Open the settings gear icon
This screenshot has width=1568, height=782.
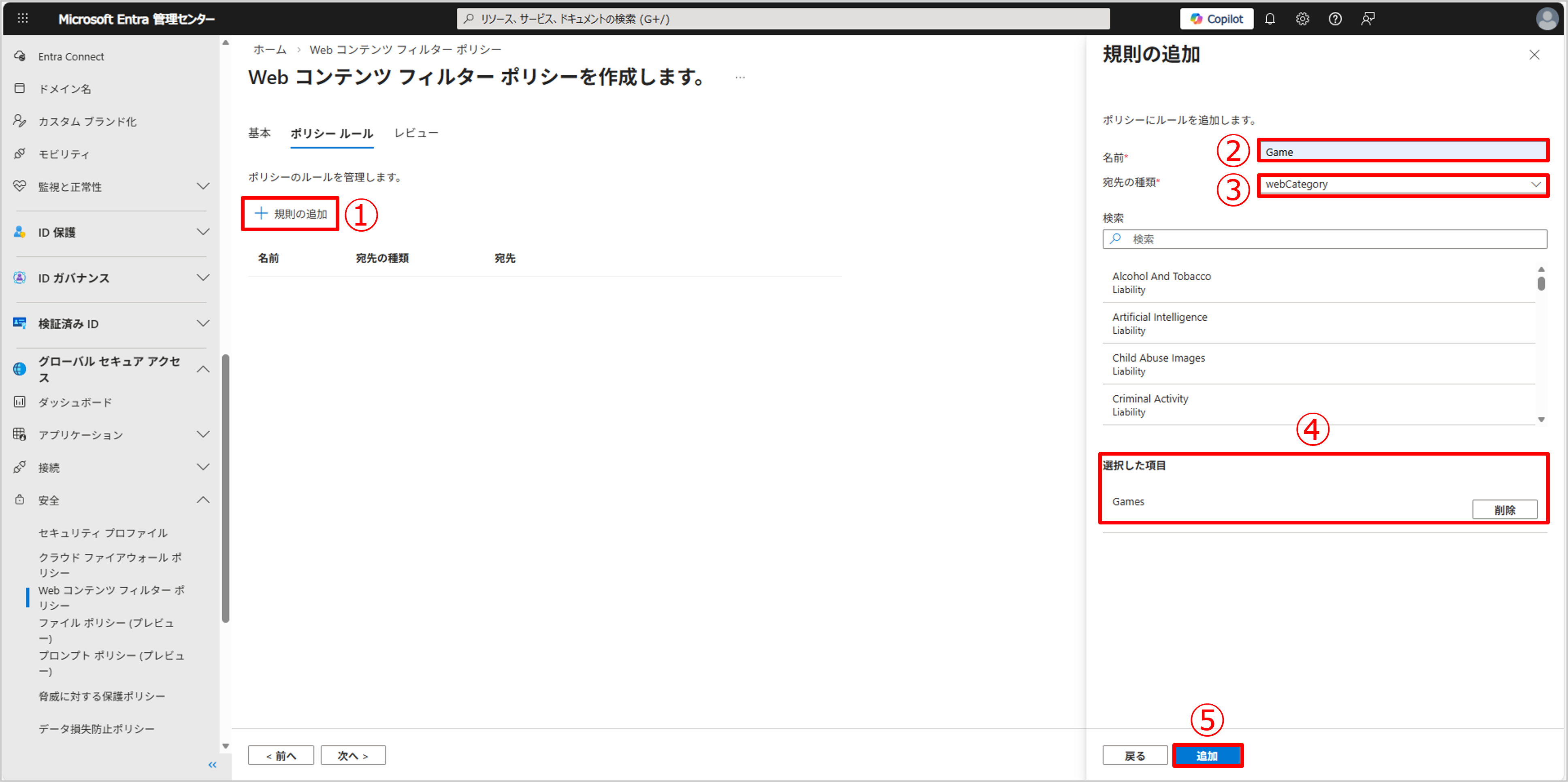(x=1302, y=19)
